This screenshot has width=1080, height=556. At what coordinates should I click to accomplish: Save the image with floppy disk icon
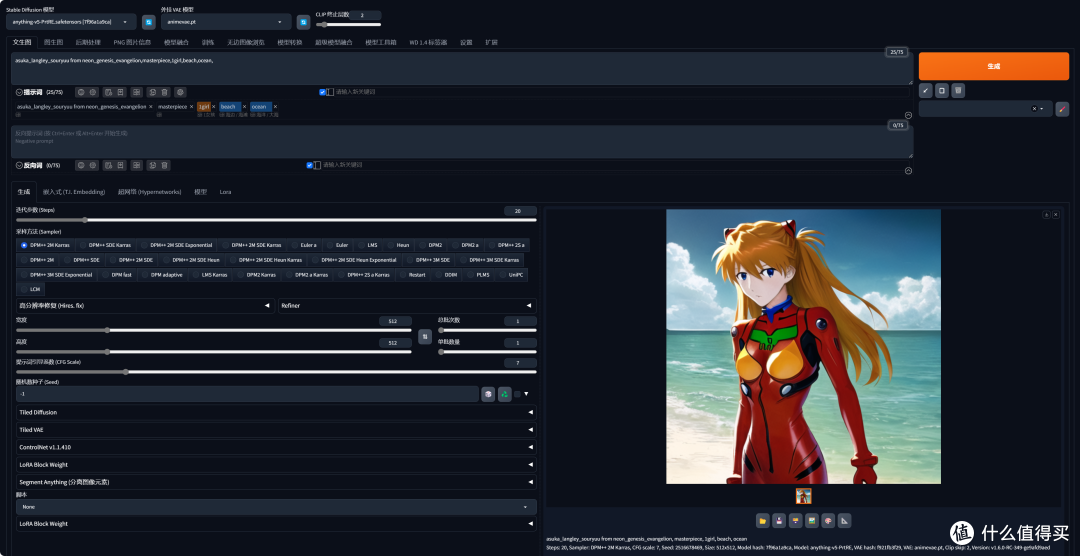click(x=778, y=520)
